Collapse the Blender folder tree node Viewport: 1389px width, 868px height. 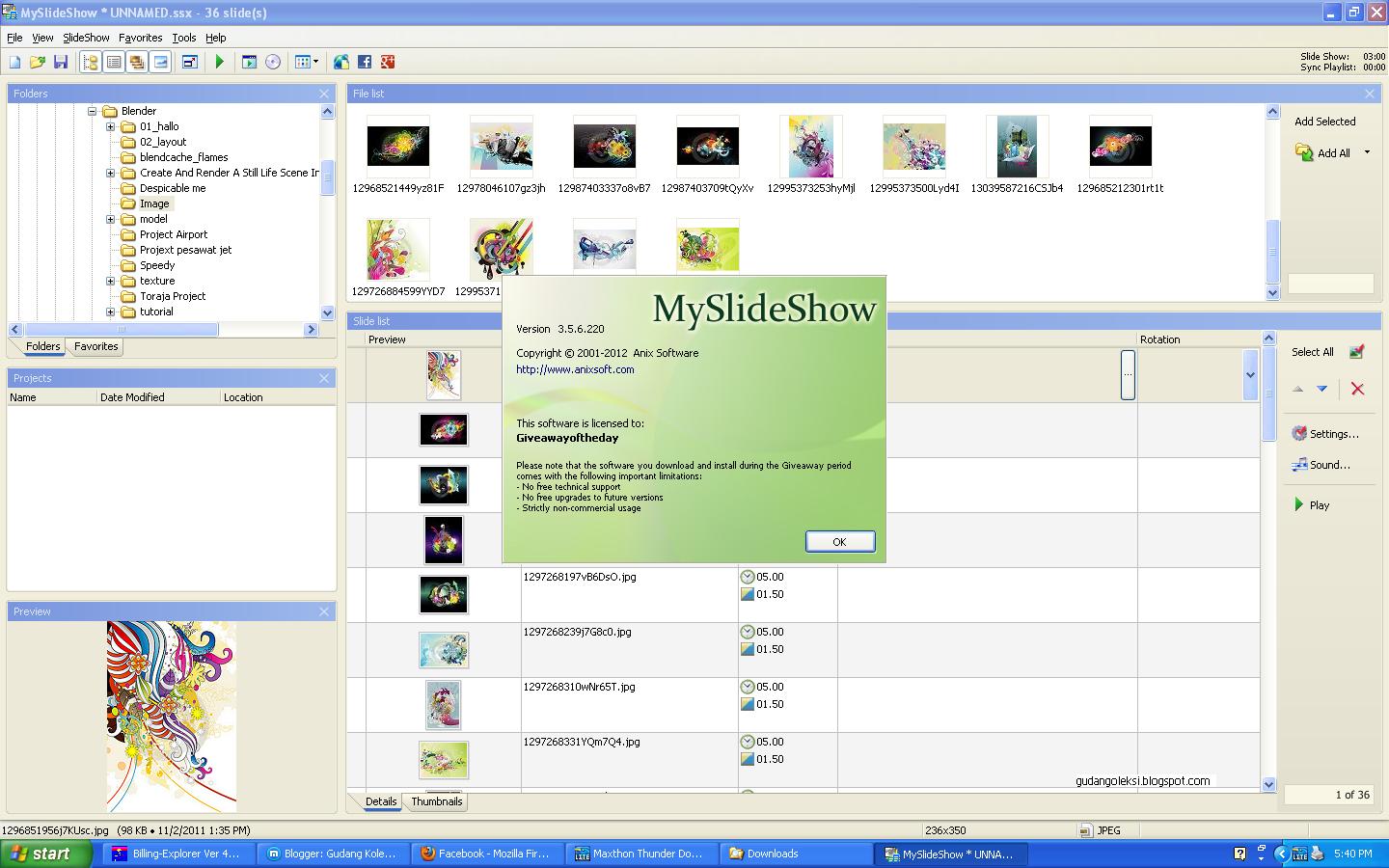93,111
